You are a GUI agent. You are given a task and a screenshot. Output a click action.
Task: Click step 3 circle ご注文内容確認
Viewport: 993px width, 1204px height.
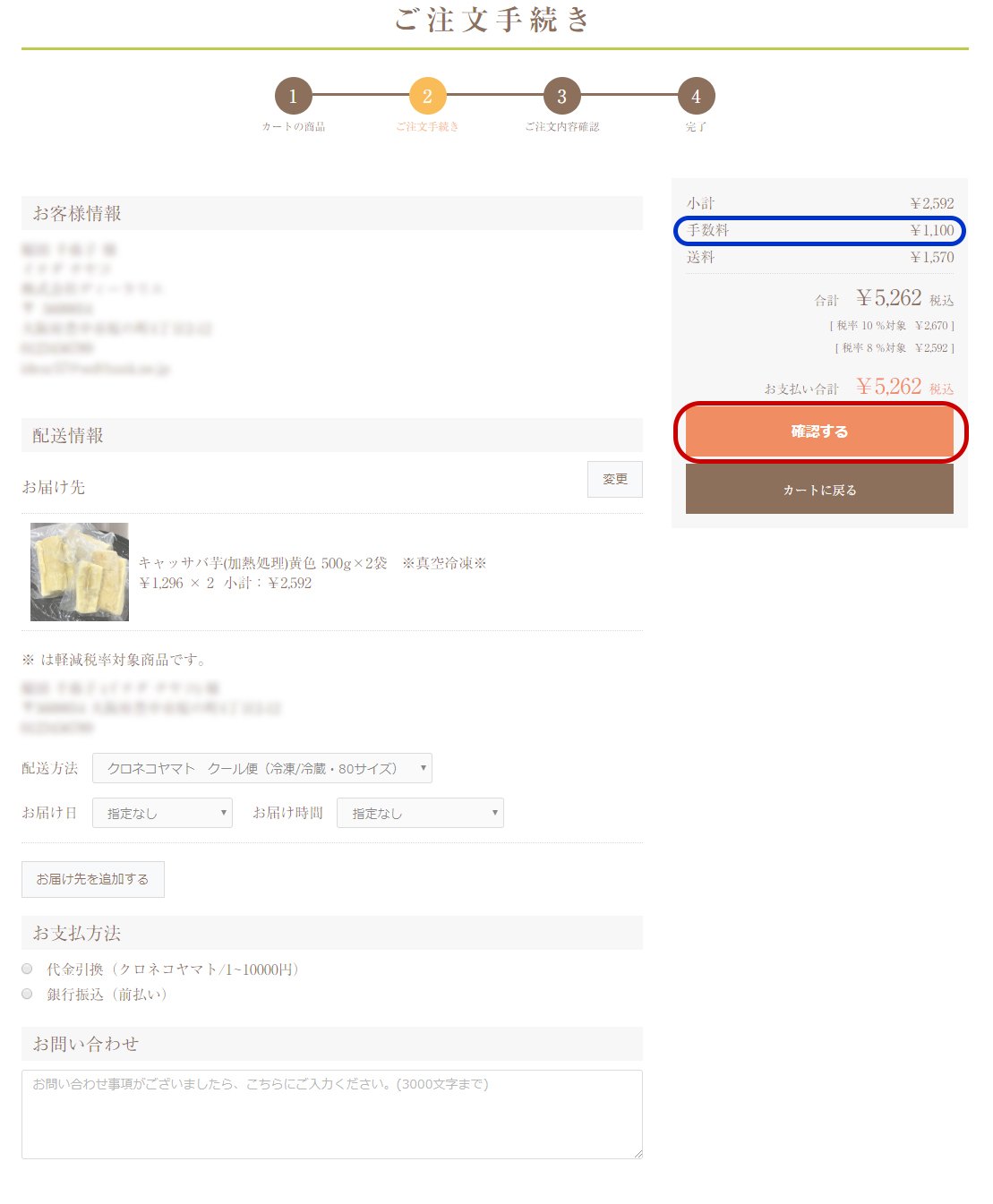561,97
